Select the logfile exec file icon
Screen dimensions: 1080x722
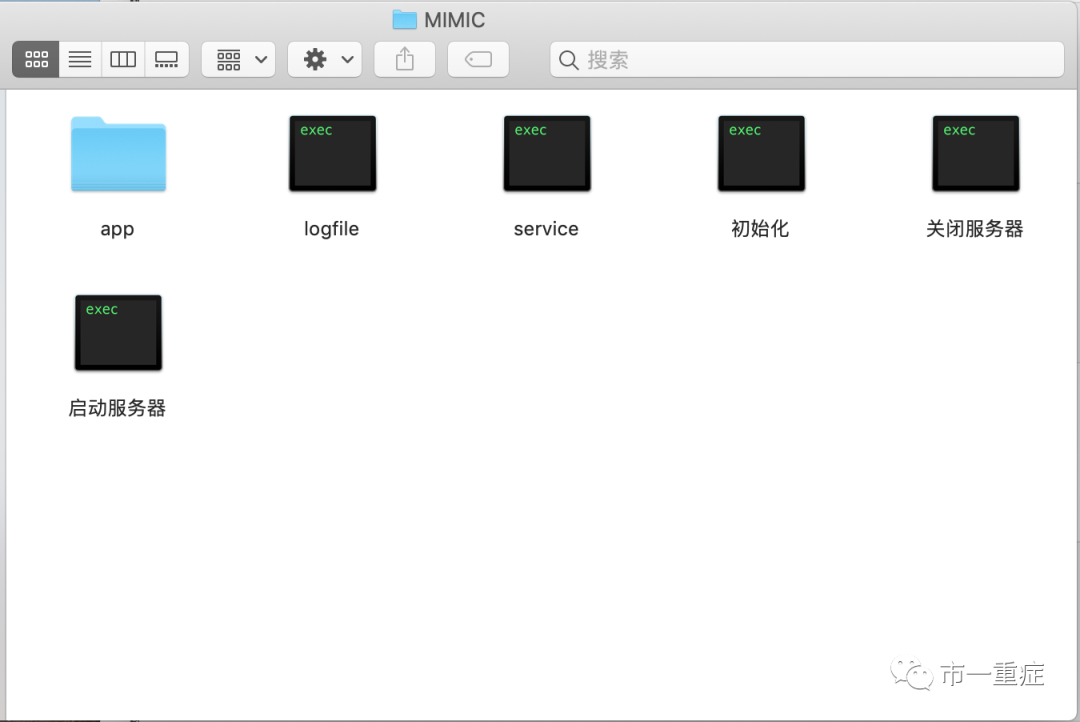tap(333, 154)
